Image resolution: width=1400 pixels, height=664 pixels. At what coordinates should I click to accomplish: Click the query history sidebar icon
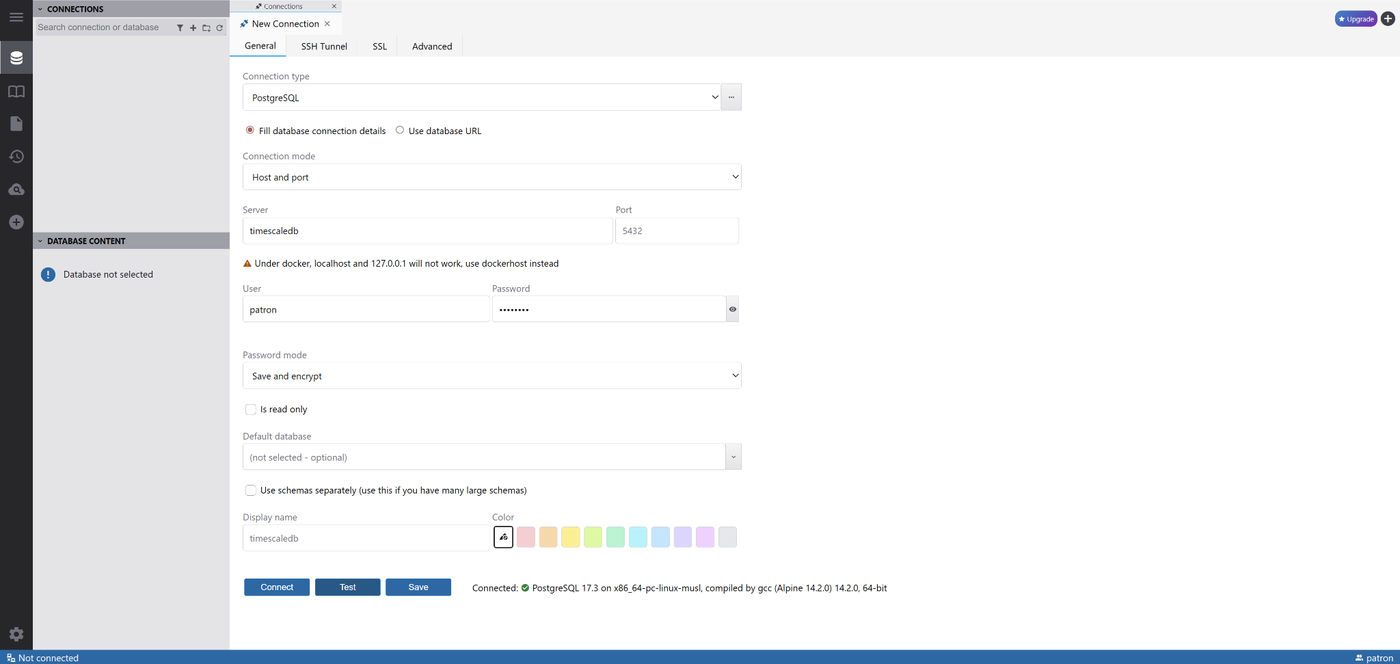point(16,156)
